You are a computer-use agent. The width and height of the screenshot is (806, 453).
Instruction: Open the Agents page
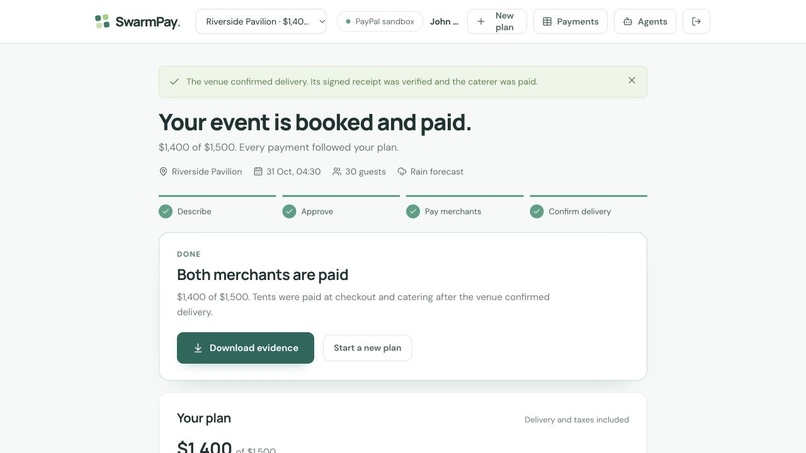645,22
